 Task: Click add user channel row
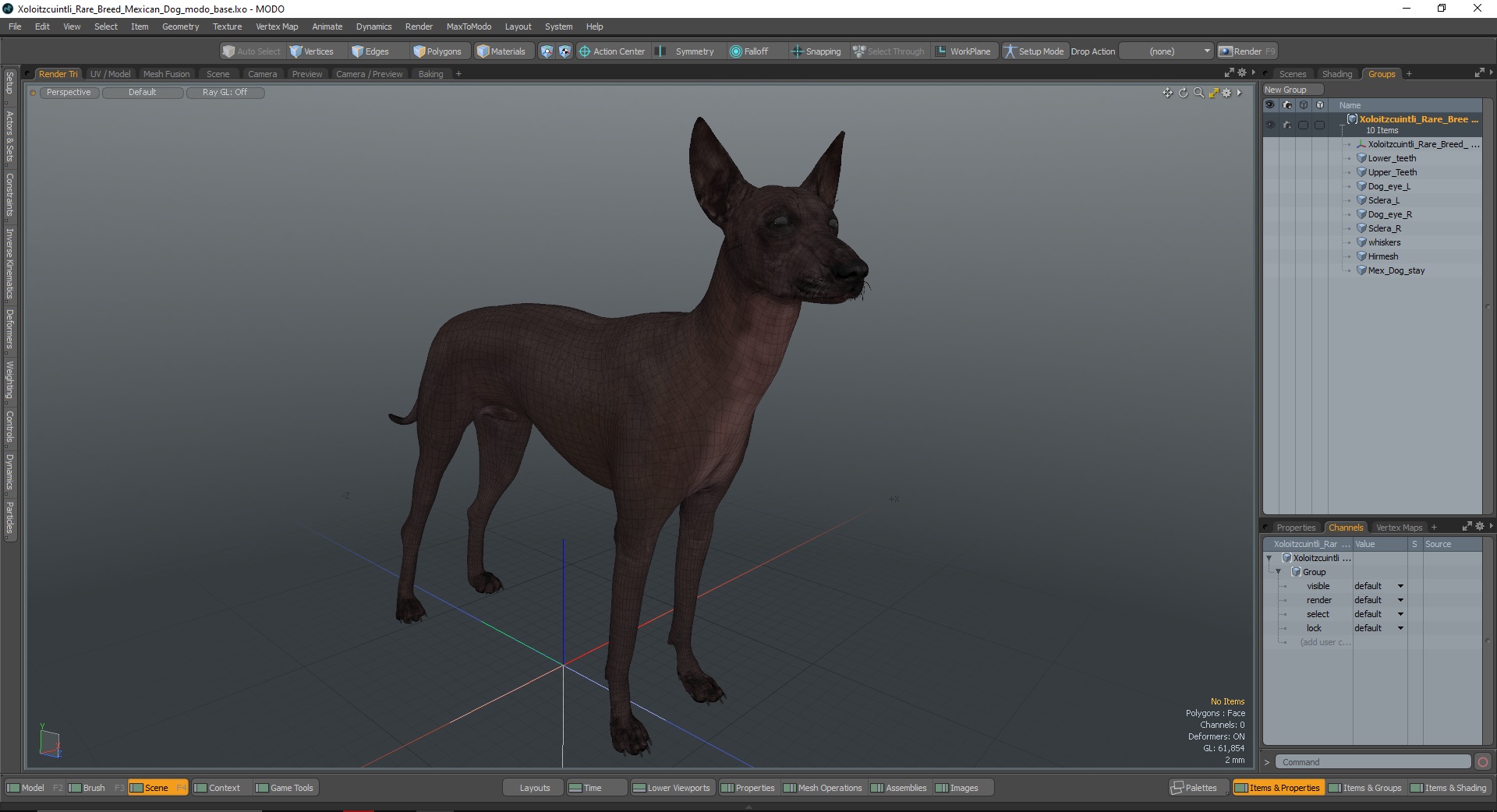1324,642
